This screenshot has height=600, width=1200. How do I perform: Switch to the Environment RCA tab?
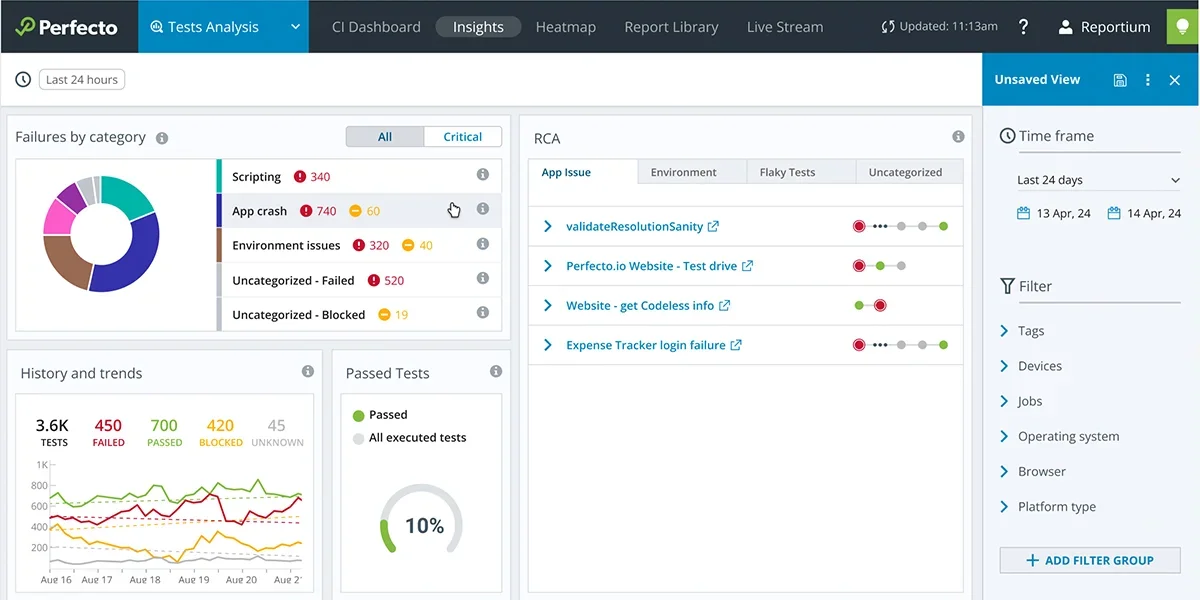click(692, 172)
